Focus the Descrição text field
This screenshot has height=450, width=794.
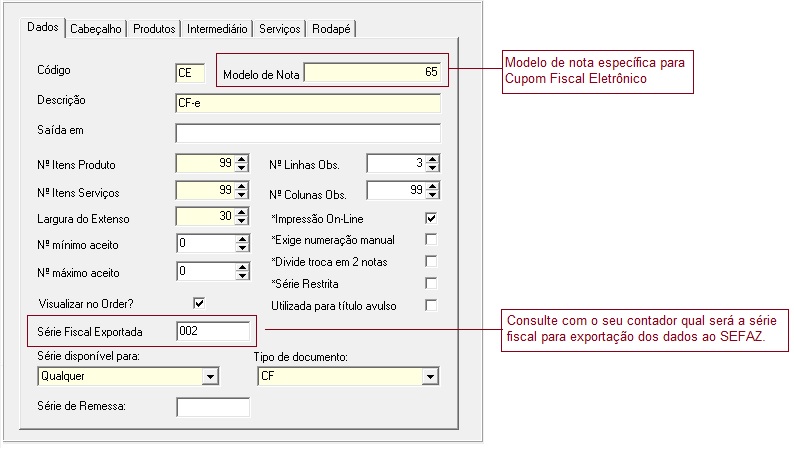tap(307, 103)
